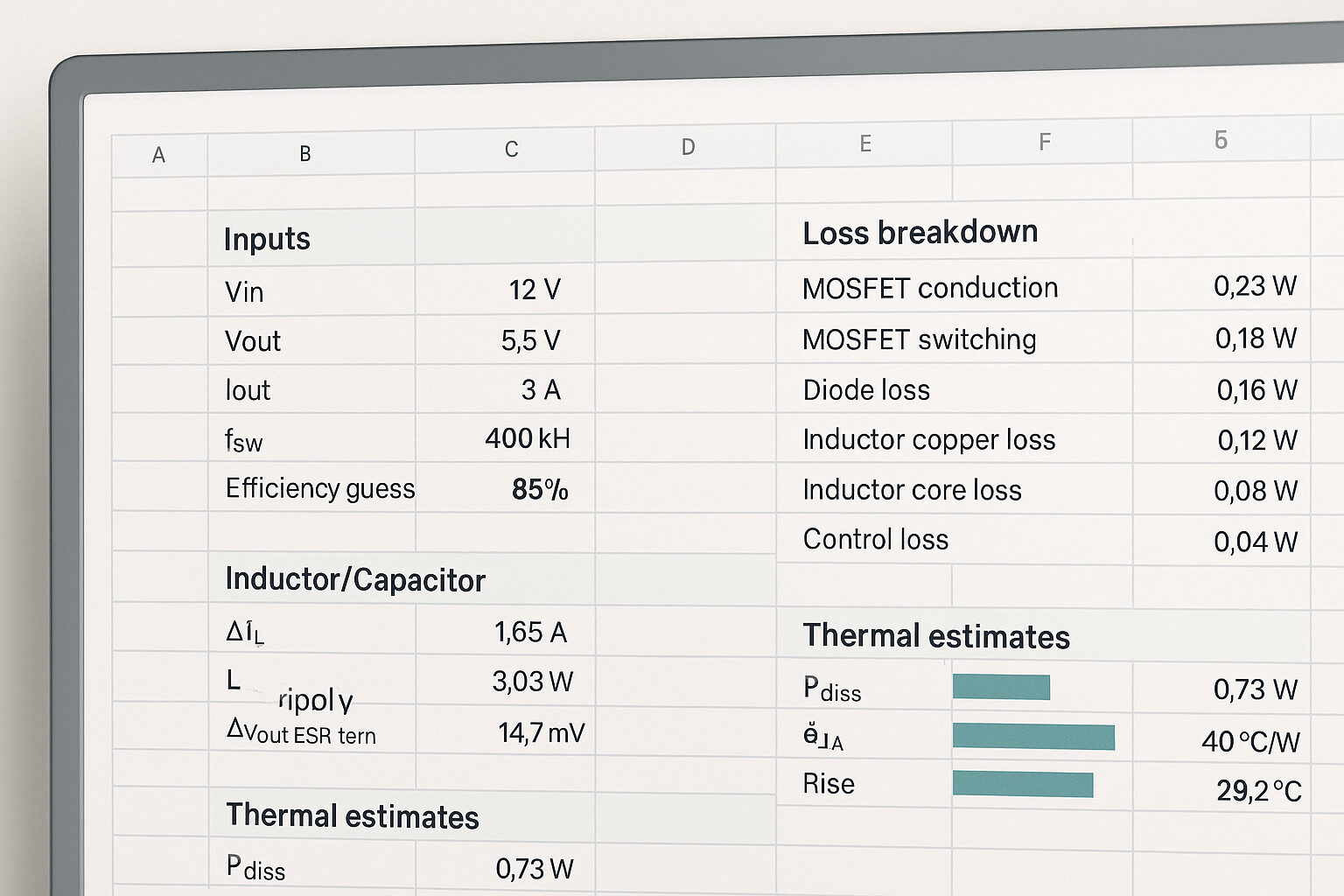Click the ΔVout ESR term cell showing 14,7 mV
Image resolution: width=1344 pixels, height=896 pixels.
541,733
